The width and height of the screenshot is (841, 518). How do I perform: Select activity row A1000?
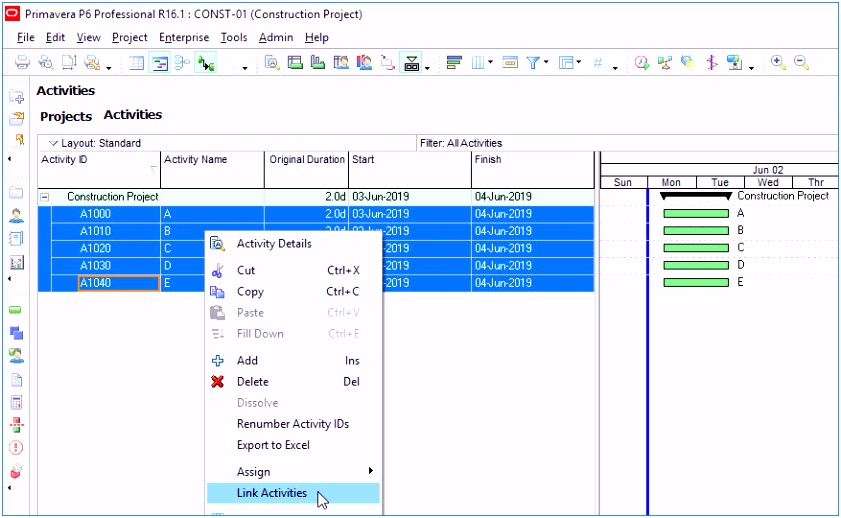(316, 213)
